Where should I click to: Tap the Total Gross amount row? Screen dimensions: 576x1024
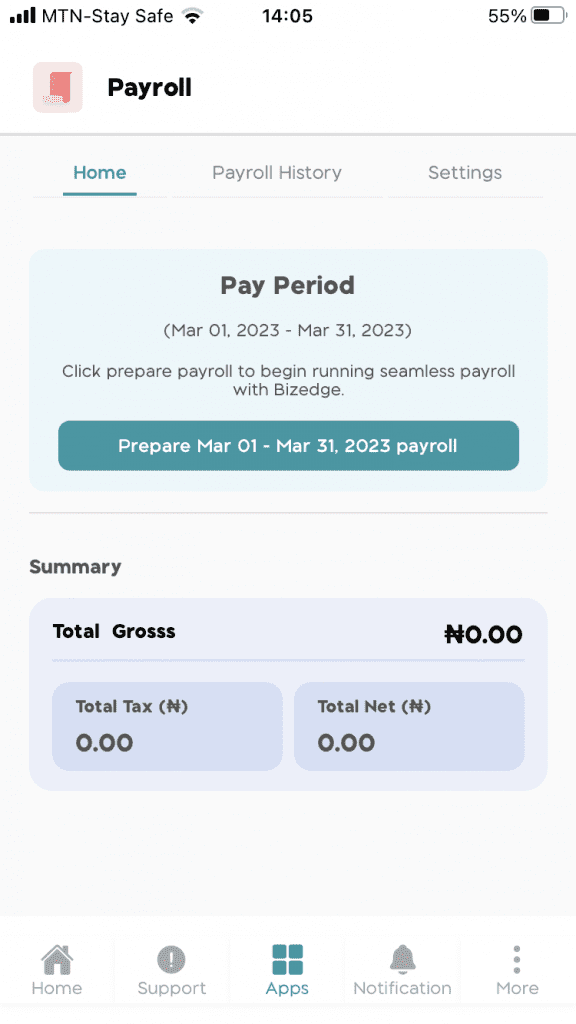(x=287, y=633)
